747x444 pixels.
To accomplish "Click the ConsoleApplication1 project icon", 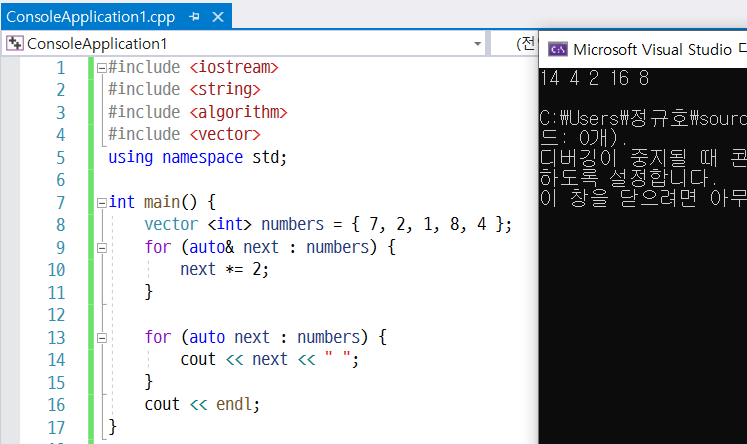I will tap(15, 43).
